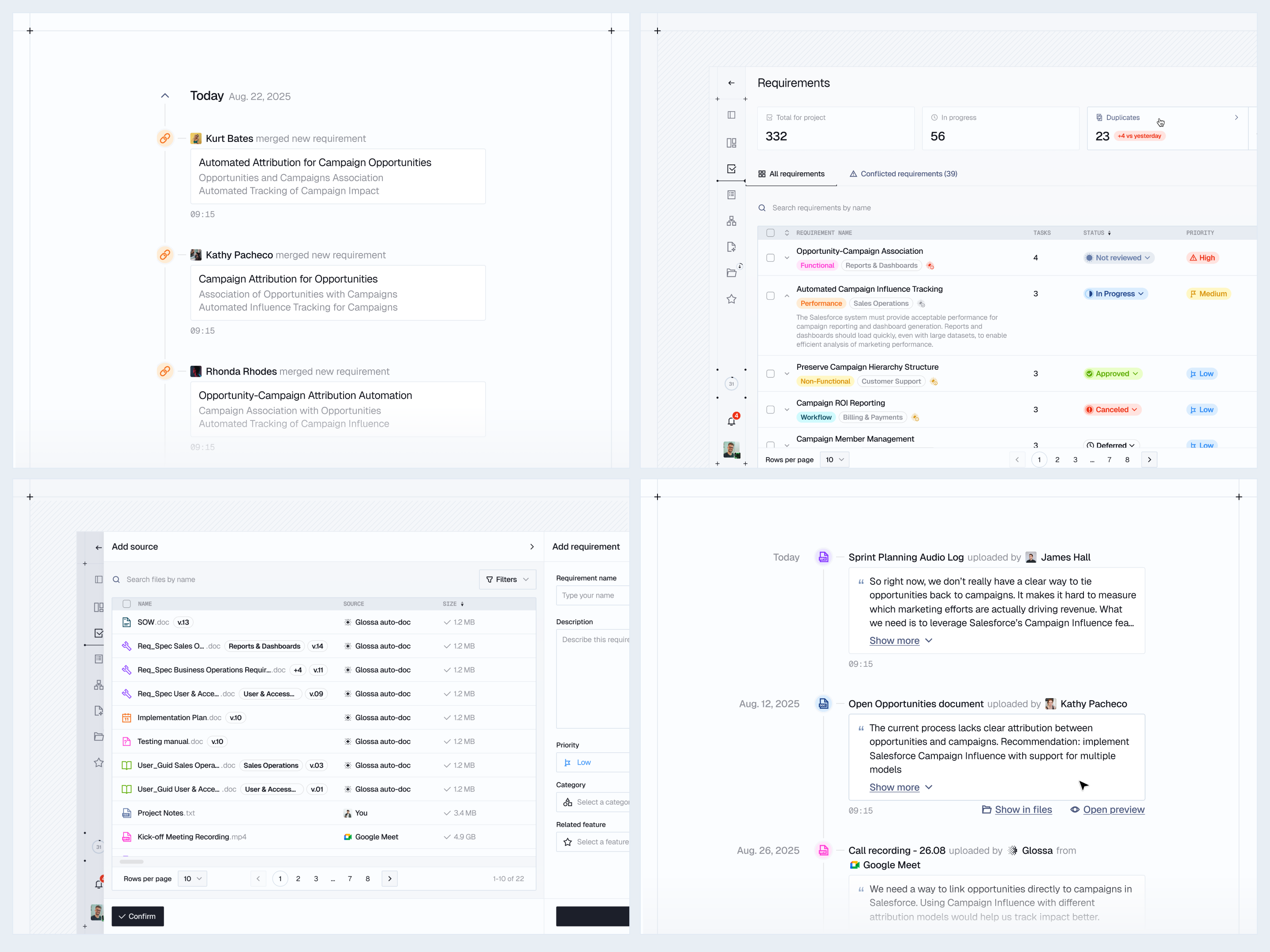Check the Opportunity-Campaign Association row checkbox
1270x952 pixels.
coord(770,258)
